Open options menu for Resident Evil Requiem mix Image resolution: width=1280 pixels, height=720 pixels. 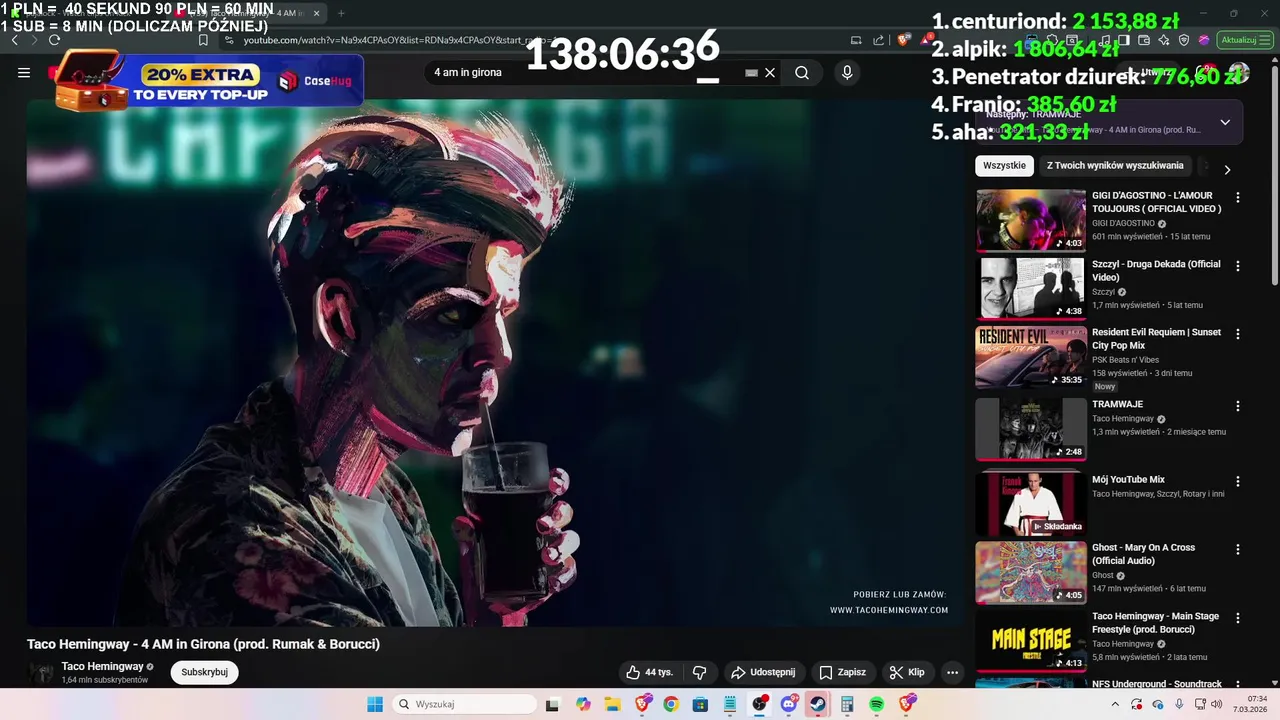coord(1238,334)
